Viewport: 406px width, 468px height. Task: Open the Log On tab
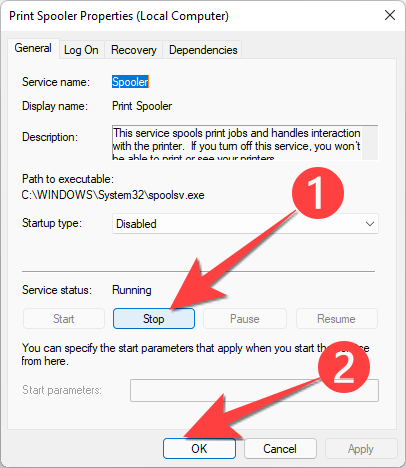pyautogui.click(x=81, y=50)
